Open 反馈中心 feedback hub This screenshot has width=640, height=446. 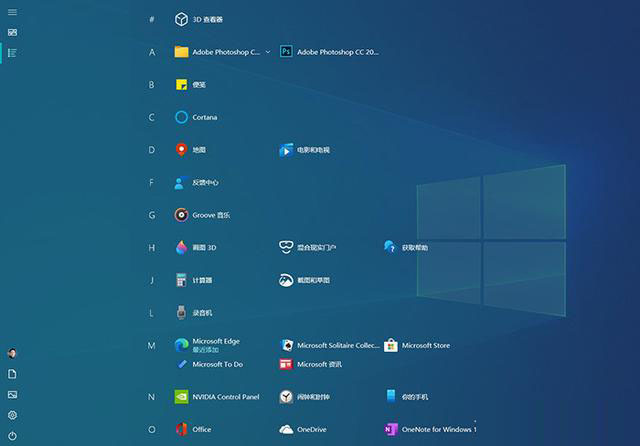[x=197, y=182]
